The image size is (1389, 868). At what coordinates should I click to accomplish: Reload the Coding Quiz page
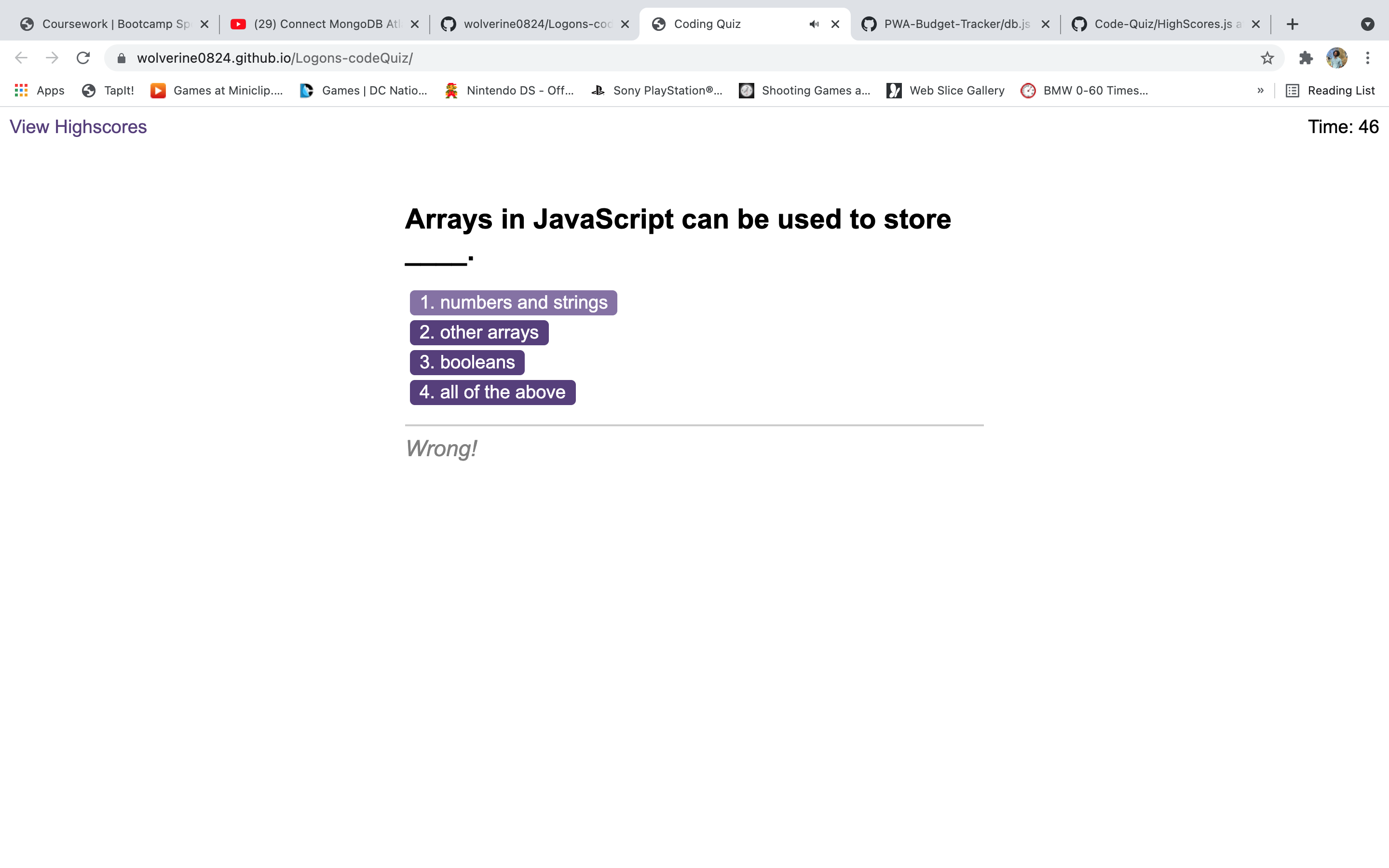[x=83, y=57]
